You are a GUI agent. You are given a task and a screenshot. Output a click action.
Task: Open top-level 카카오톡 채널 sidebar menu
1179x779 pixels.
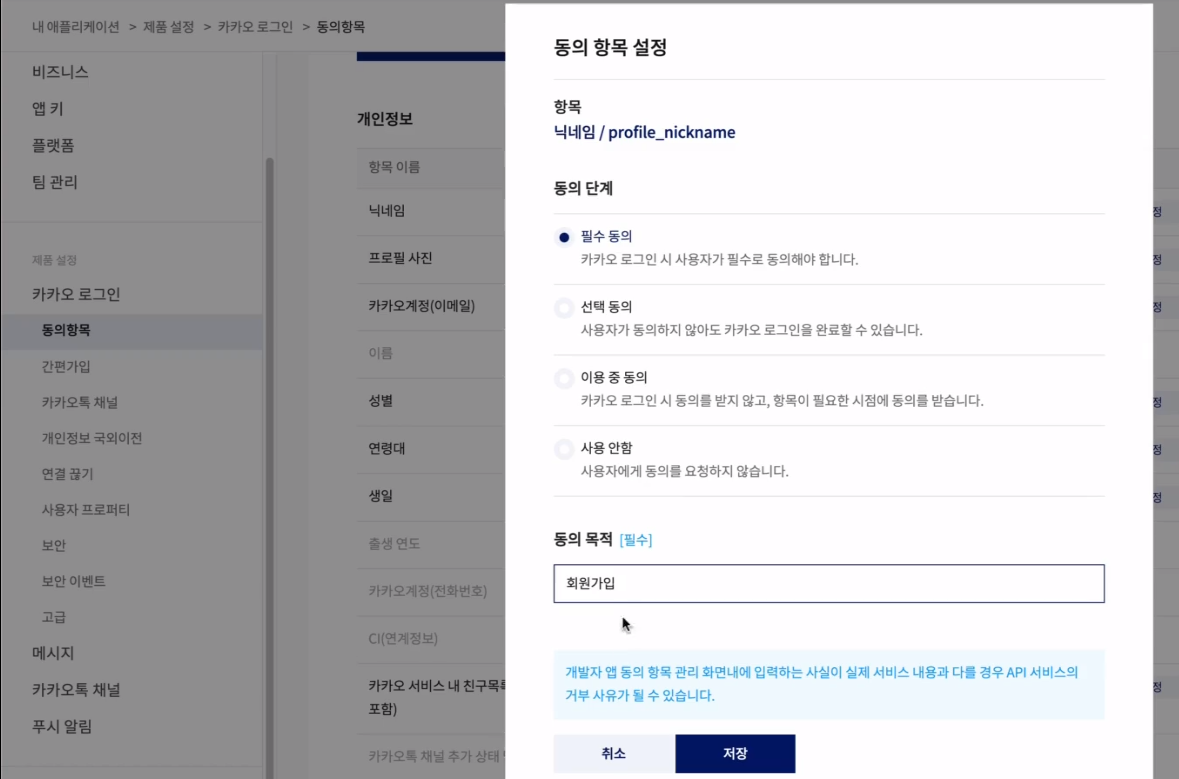pyautogui.click(x=76, y=690)
